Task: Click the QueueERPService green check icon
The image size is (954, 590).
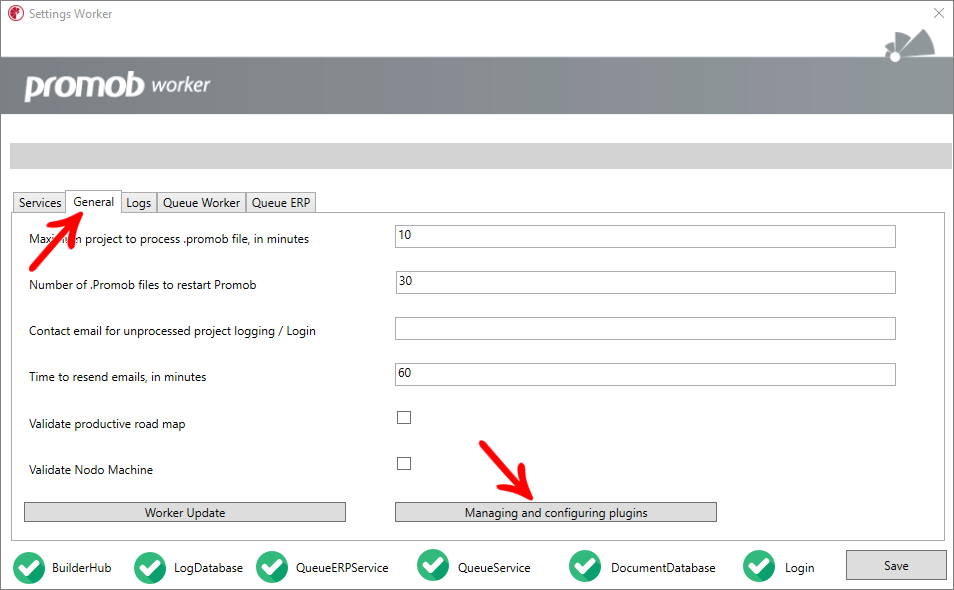Action: click(x=272, y=566)
